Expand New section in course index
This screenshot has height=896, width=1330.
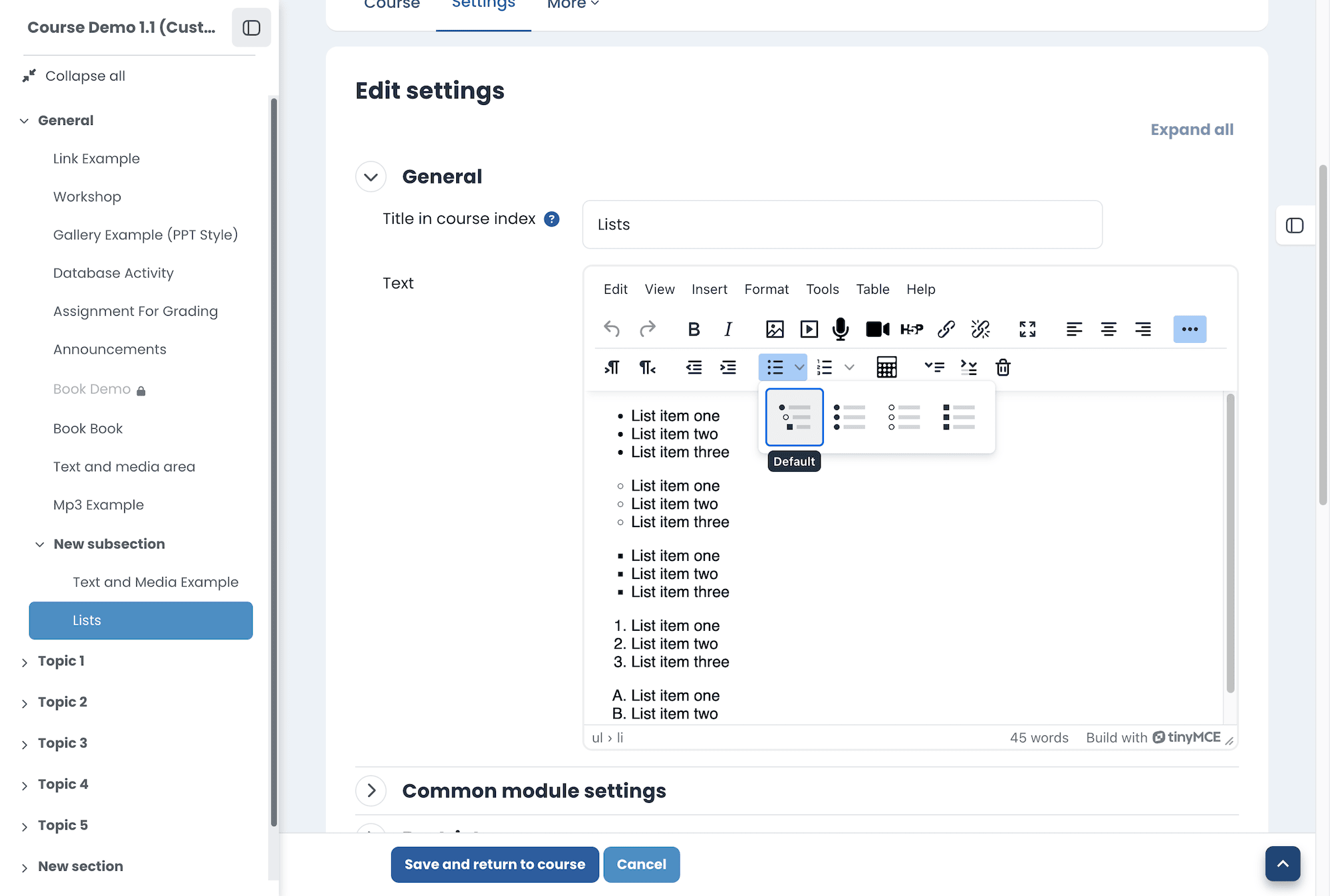pos(24,867)
